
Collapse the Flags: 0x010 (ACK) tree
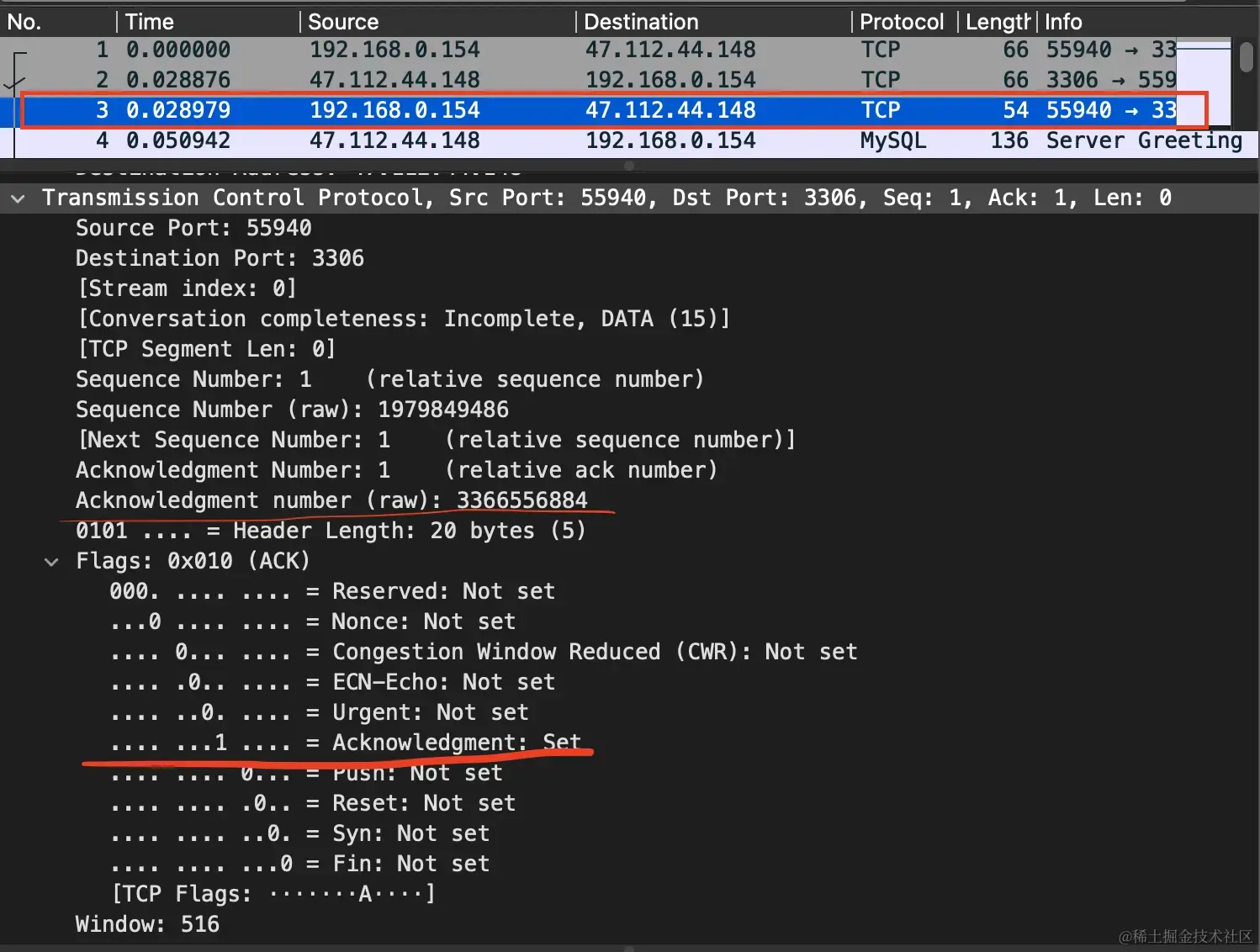tap(51, 562)
